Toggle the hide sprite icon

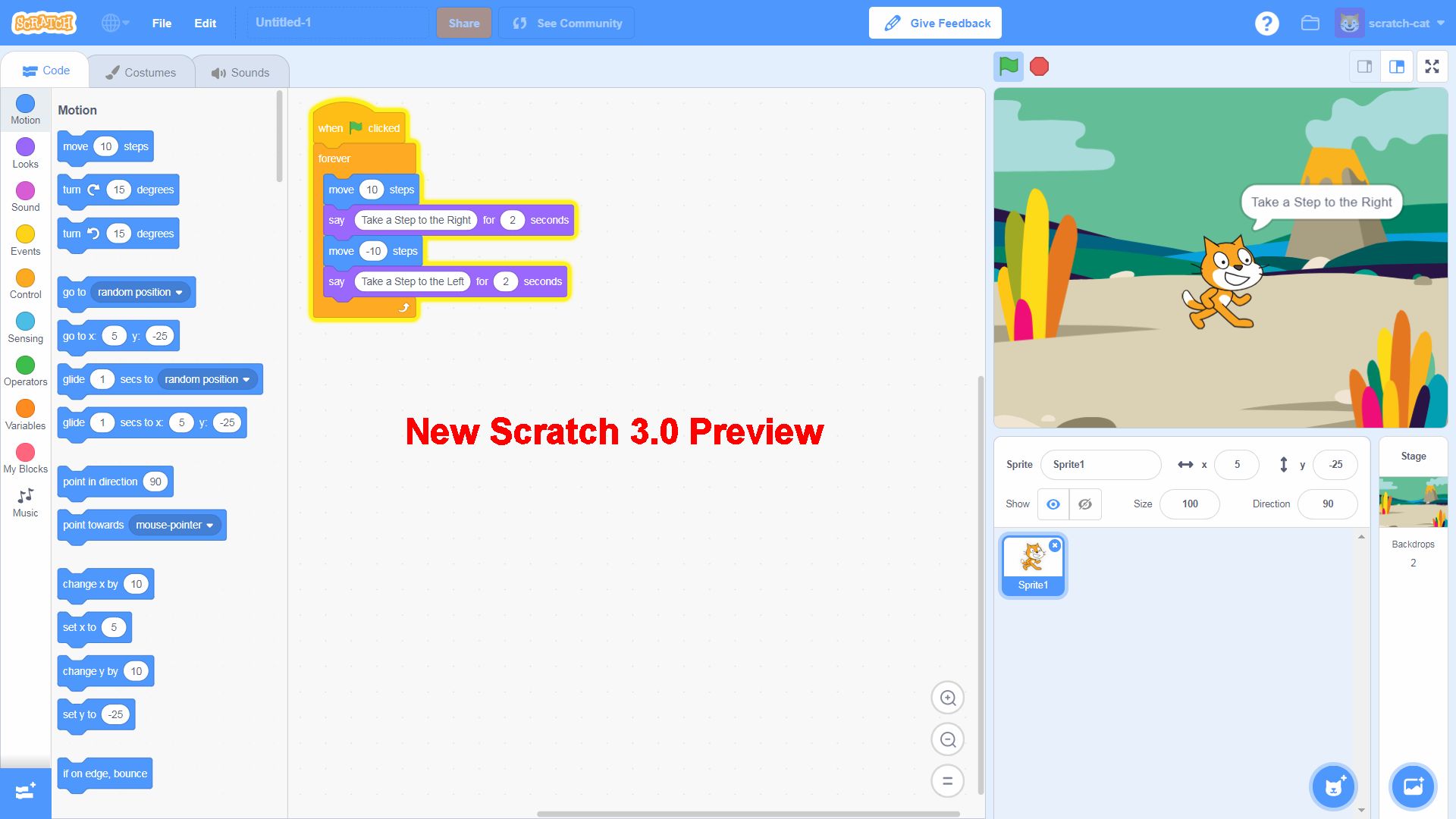(x=1085, y=503)
